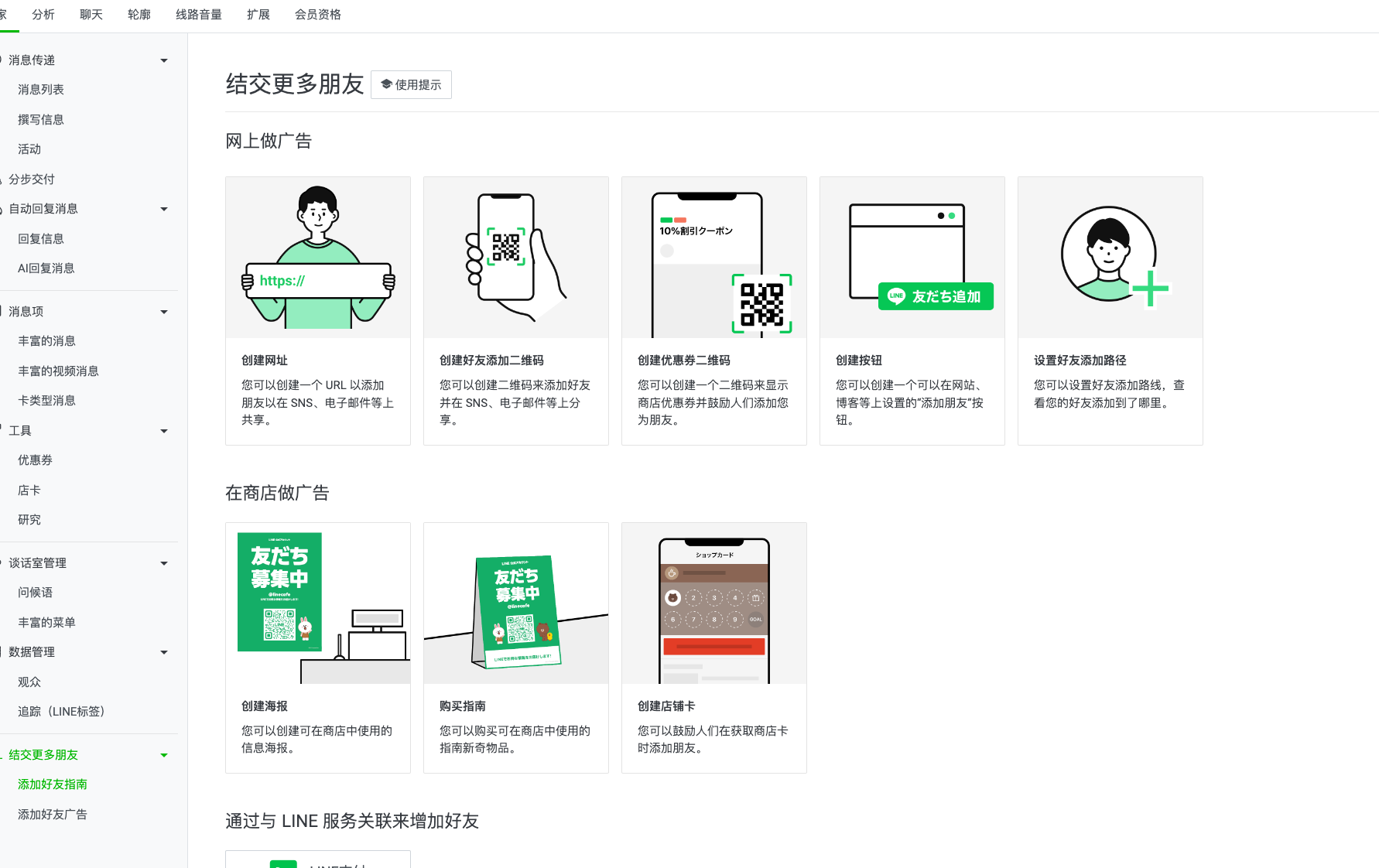Go to the 线路音量 tab

(x=199, y=15)
